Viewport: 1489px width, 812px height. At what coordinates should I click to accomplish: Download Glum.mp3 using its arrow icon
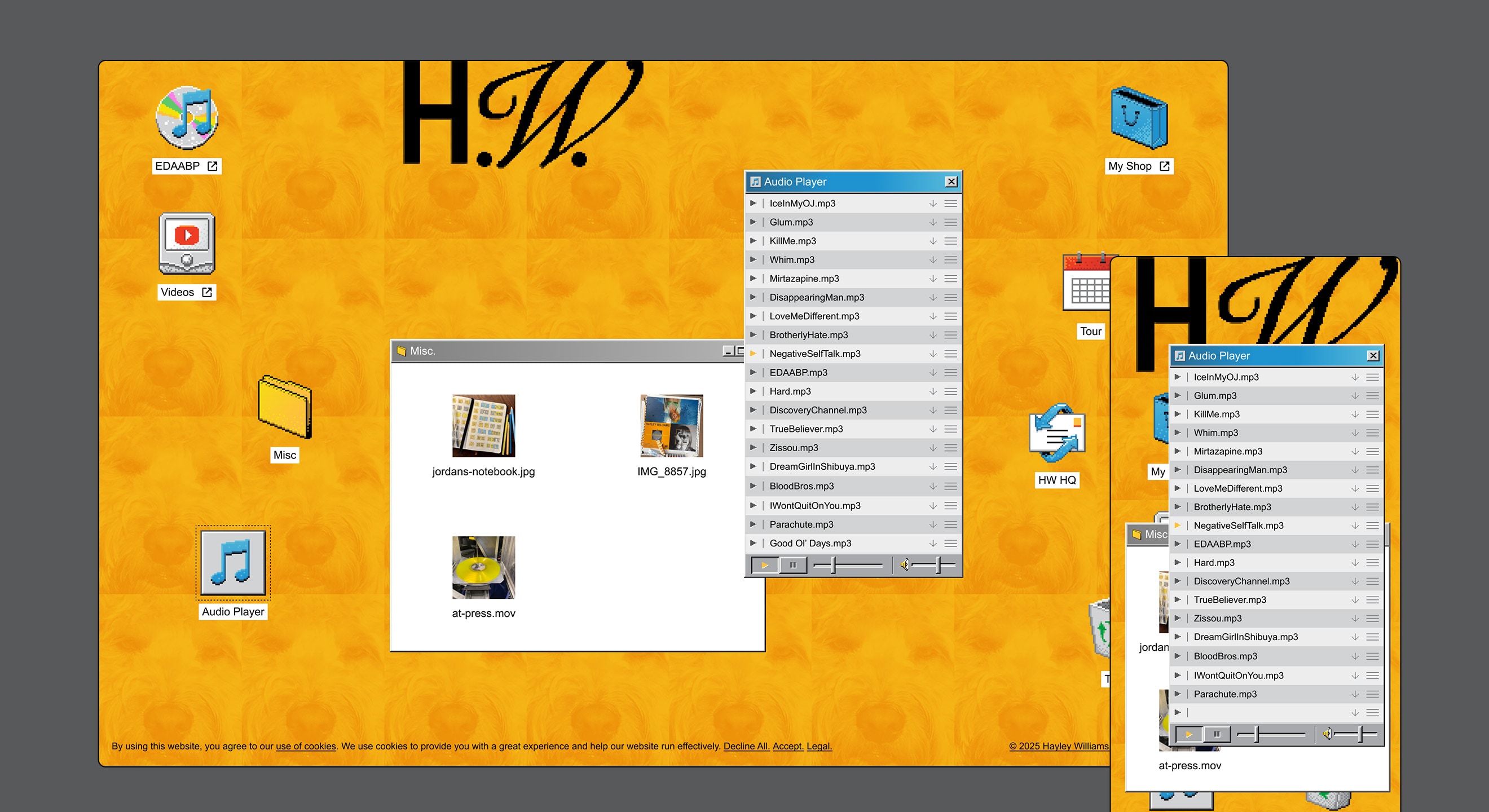[x=932, y=222]
